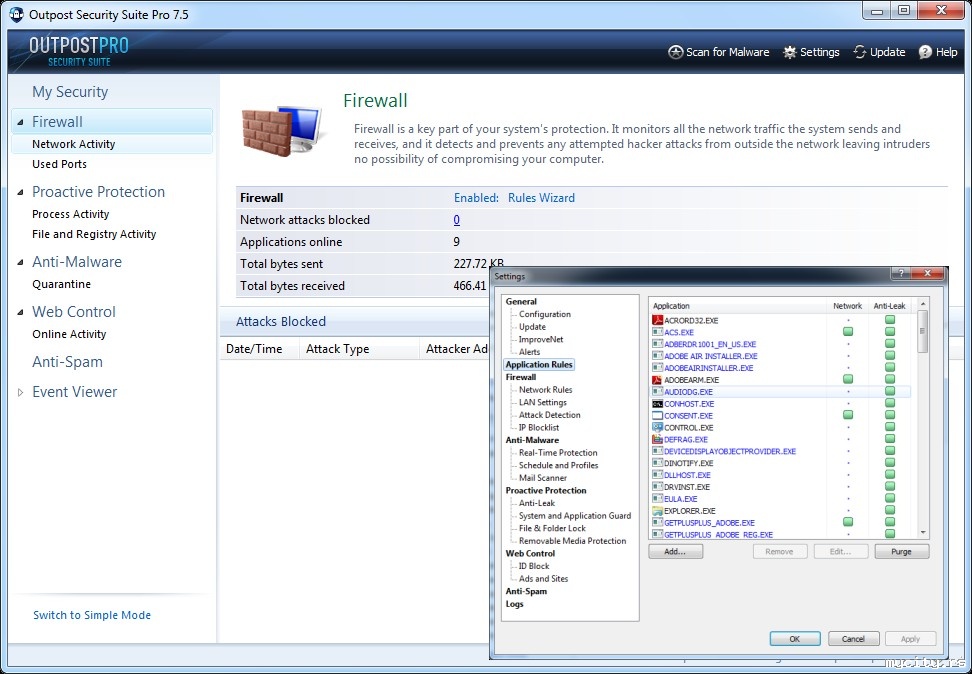Viewport: 972px width, 674px height.
Task: Open Settings via the gear icon
Action: click(x=789, y=52)
